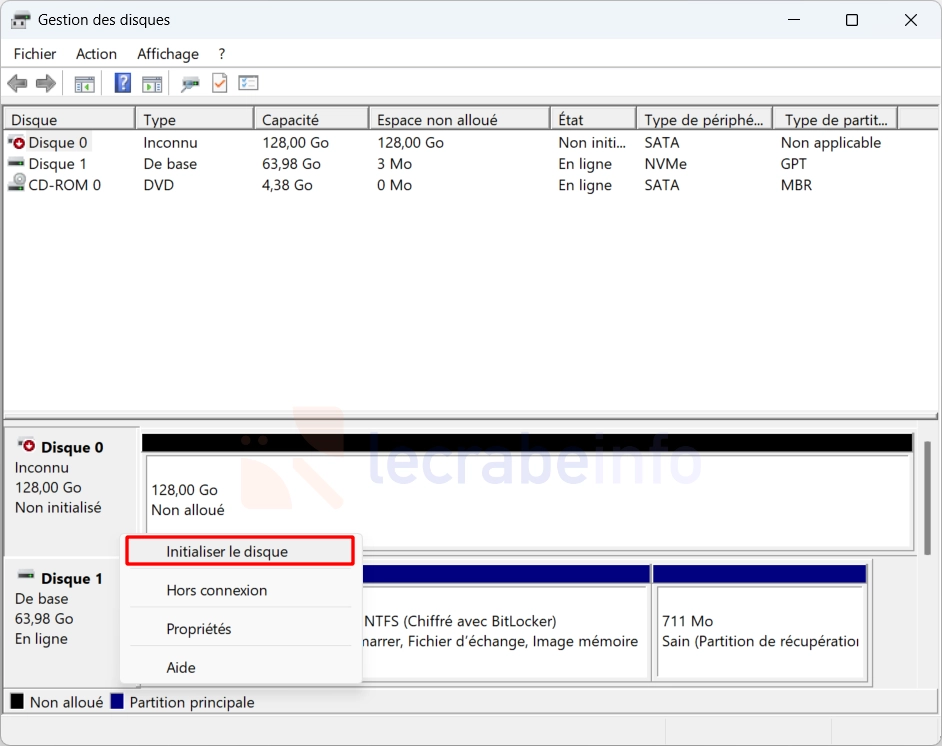Open the Affichage menu

click(168, 54)
